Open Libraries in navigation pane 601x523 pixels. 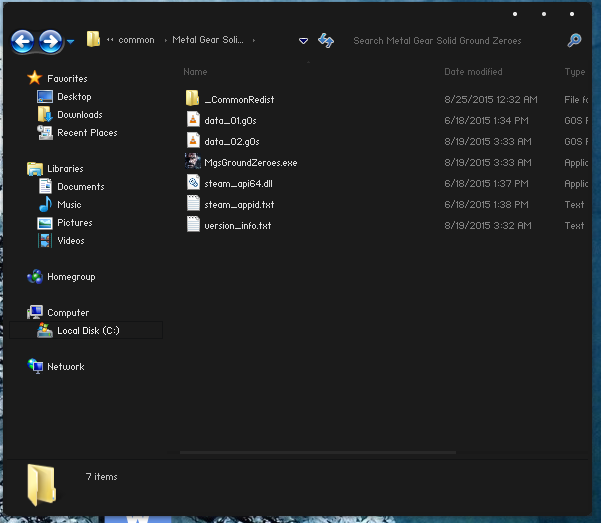pos(65,169)
